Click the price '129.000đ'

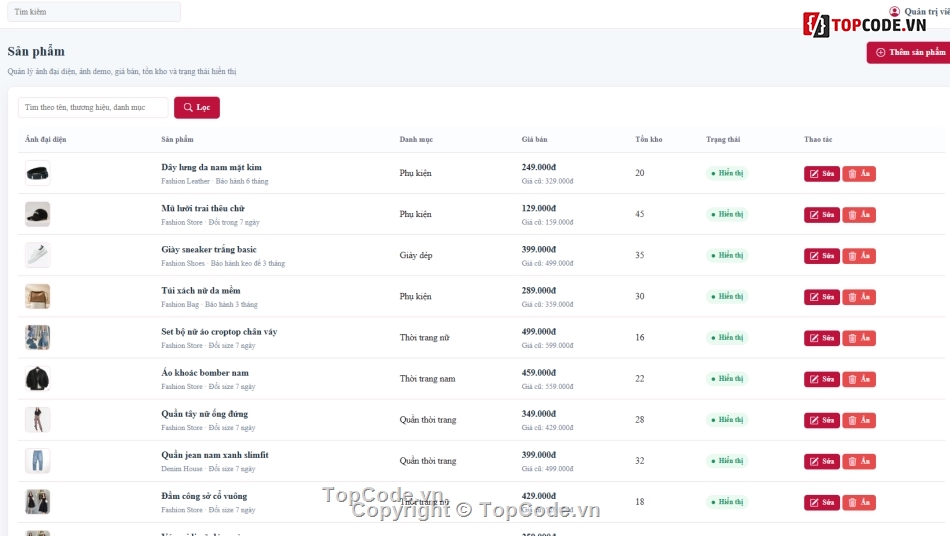tap(539, 208)
